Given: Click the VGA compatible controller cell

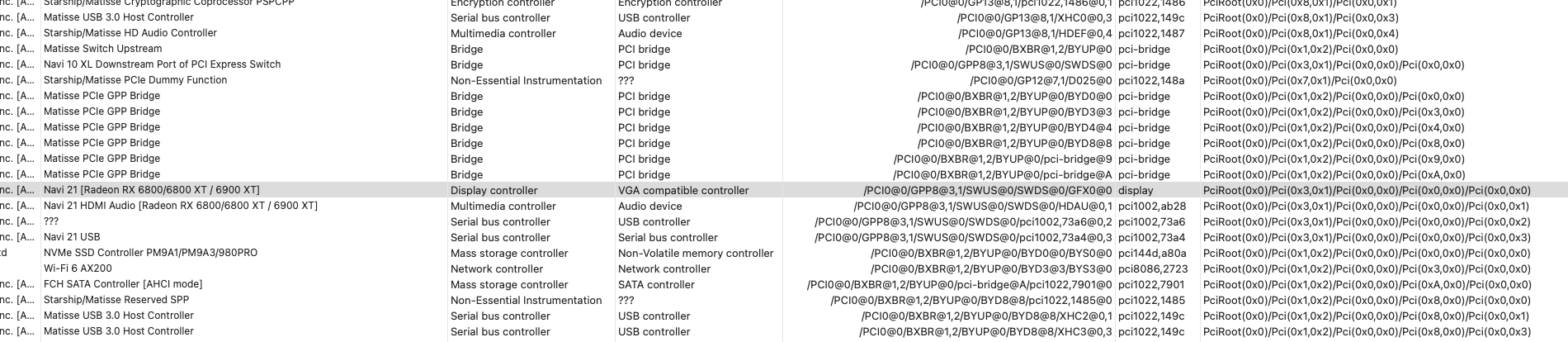Looking at the screenshot, I should 683,191.
